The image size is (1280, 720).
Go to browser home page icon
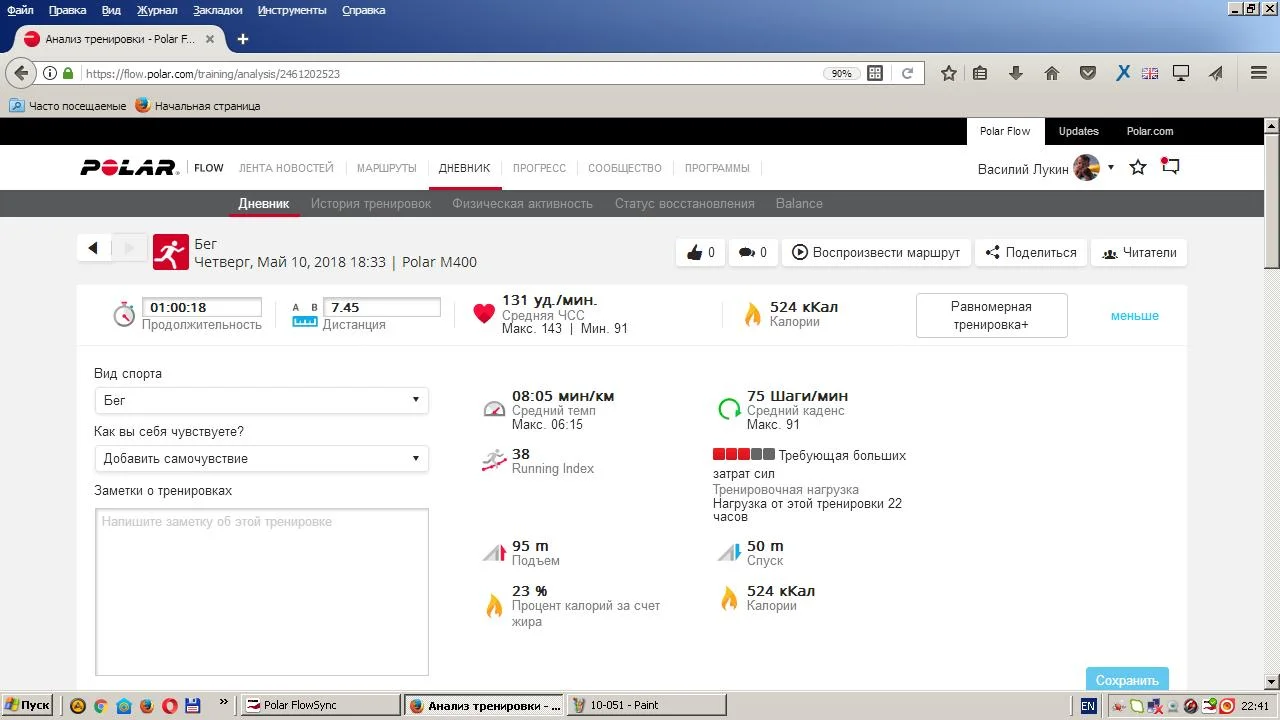(x=1052, y=73)
